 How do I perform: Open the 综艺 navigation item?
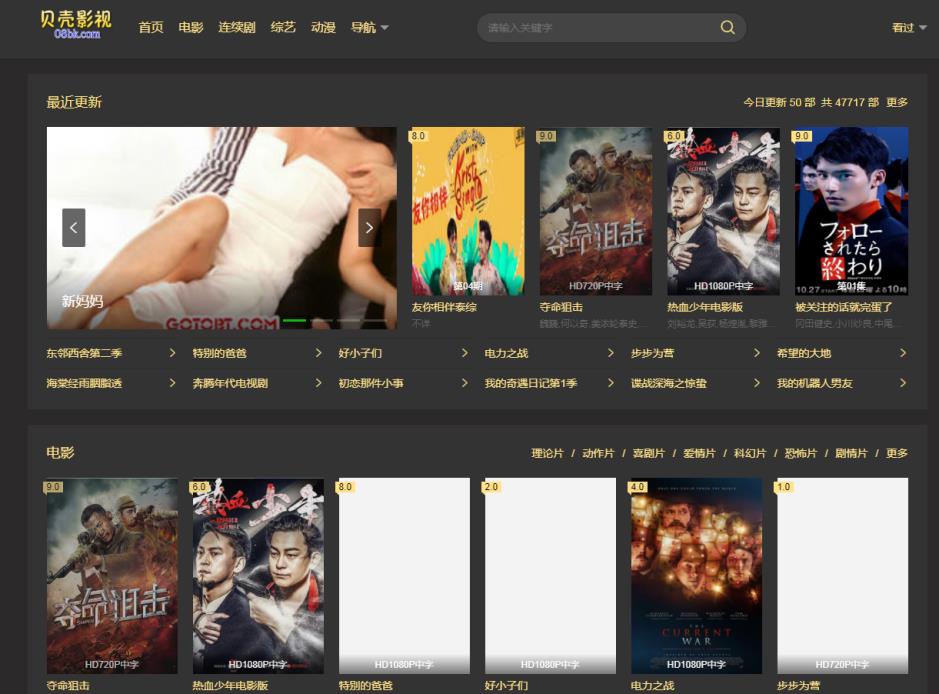[283, 27]
